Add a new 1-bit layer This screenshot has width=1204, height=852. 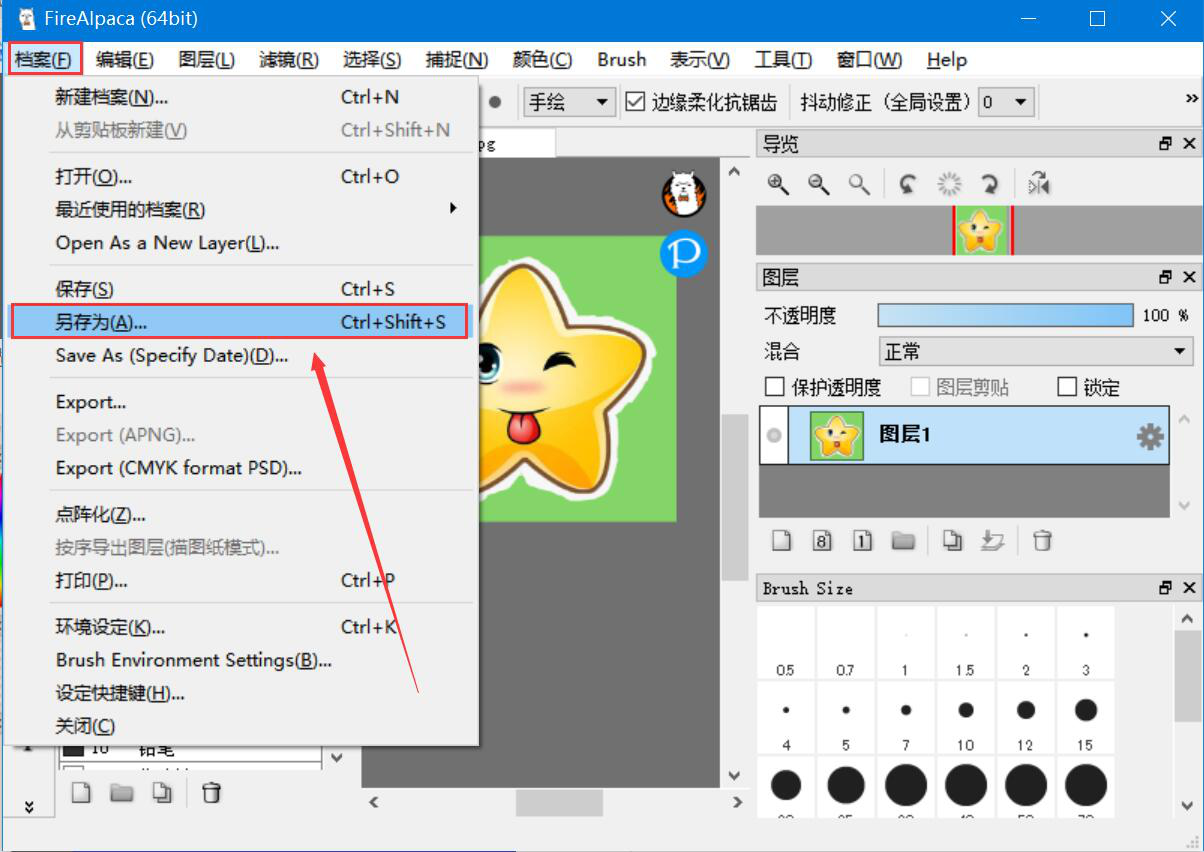tap(862, 541)
